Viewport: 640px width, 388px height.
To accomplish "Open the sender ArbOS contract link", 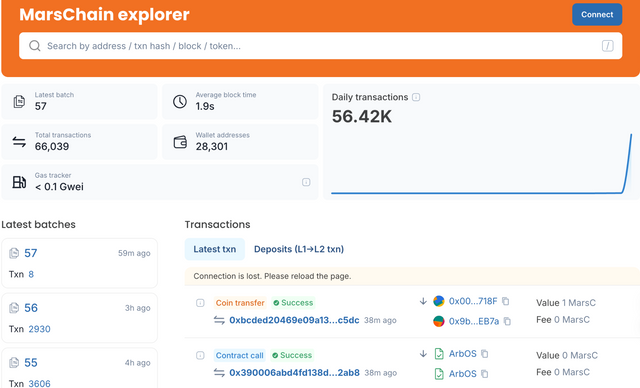I will [x=462, y=354].
